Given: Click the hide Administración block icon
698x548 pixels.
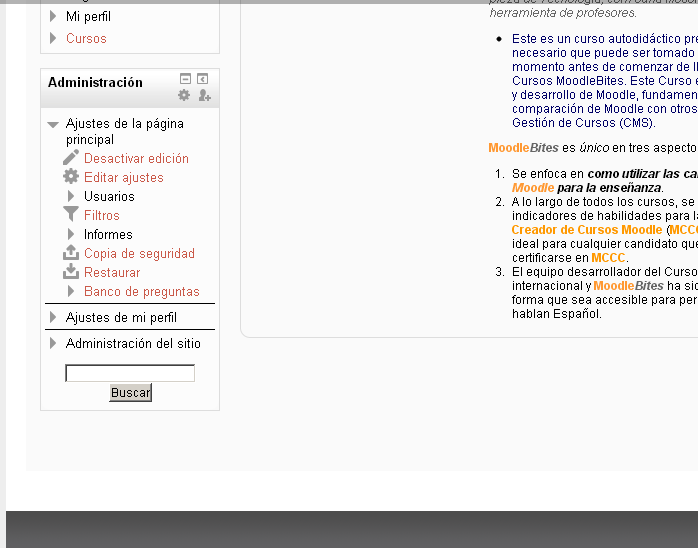Looking at the screenshot, I should (x=185, y=79).
